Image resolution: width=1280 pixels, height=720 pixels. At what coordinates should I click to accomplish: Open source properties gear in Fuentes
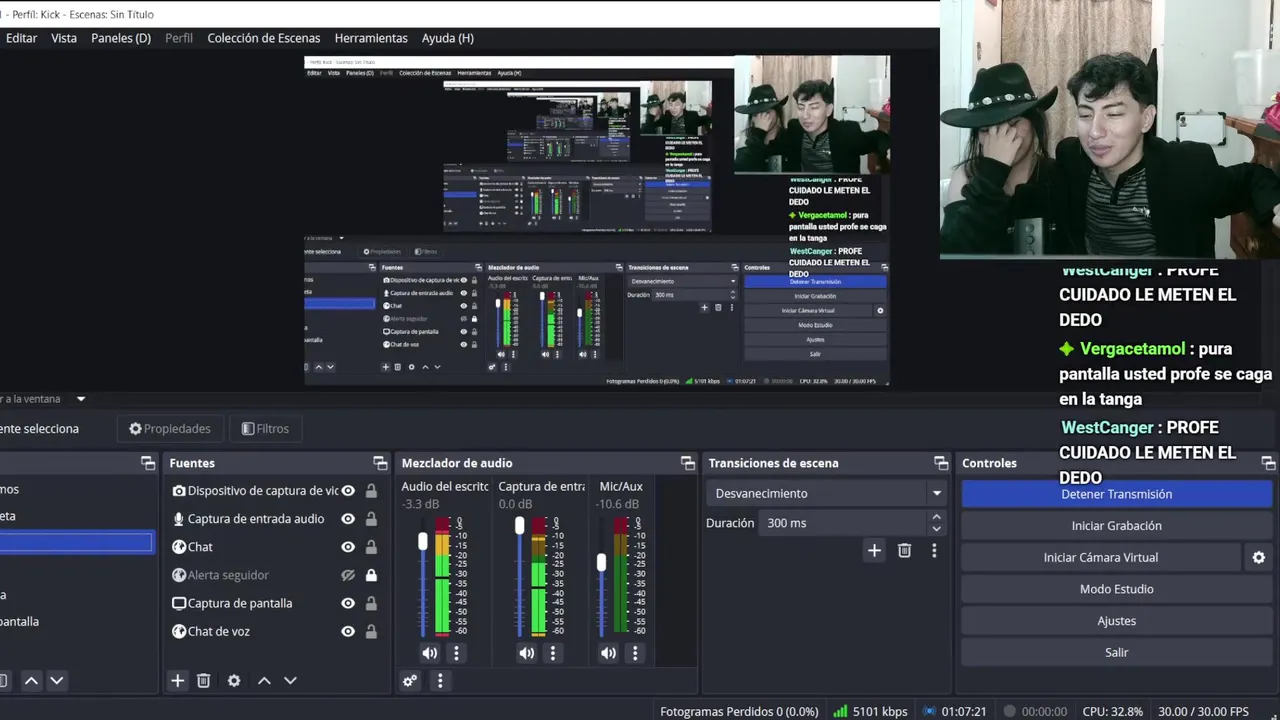(234, 681)
